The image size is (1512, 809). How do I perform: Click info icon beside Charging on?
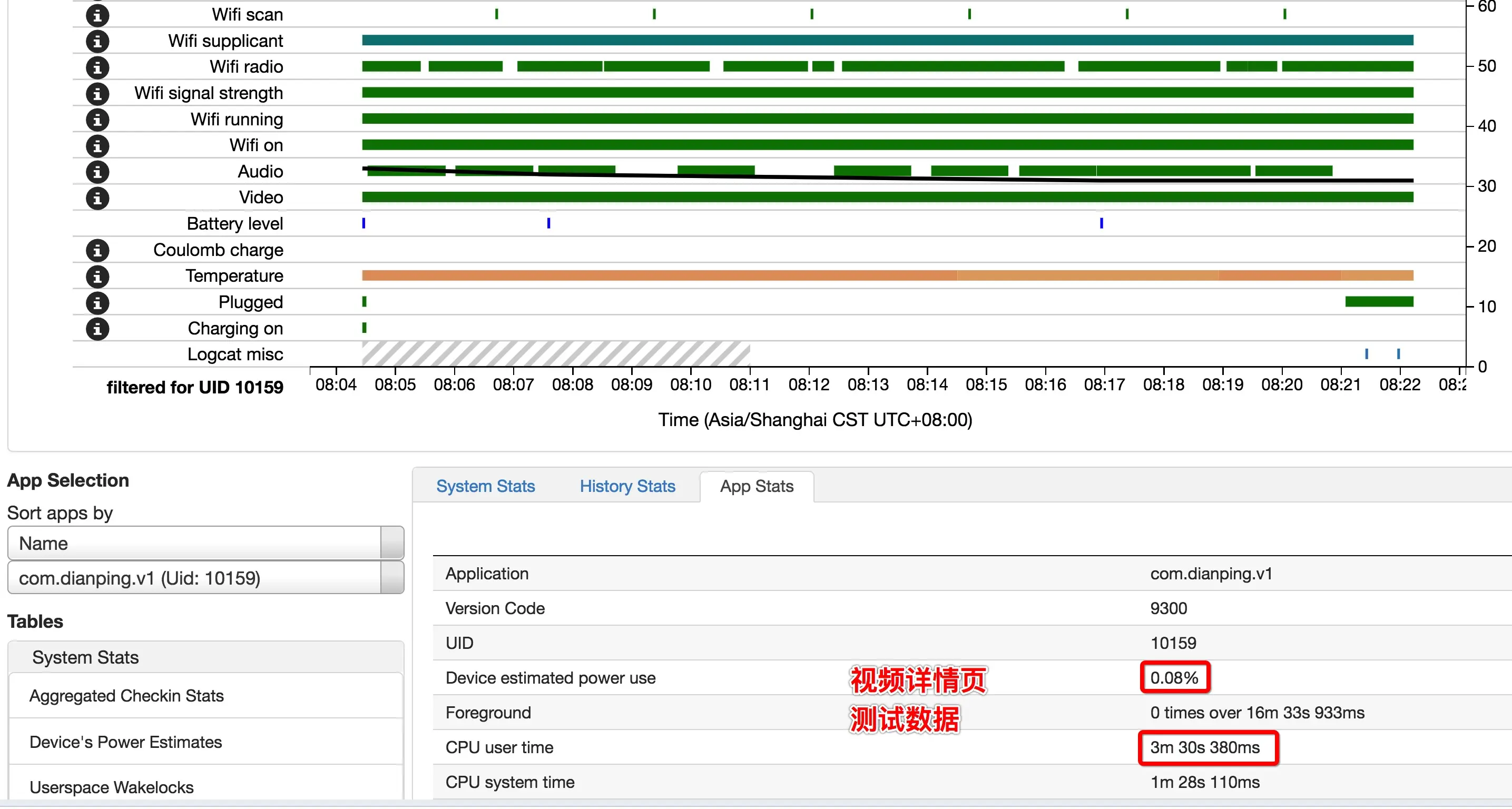point(97,329)
